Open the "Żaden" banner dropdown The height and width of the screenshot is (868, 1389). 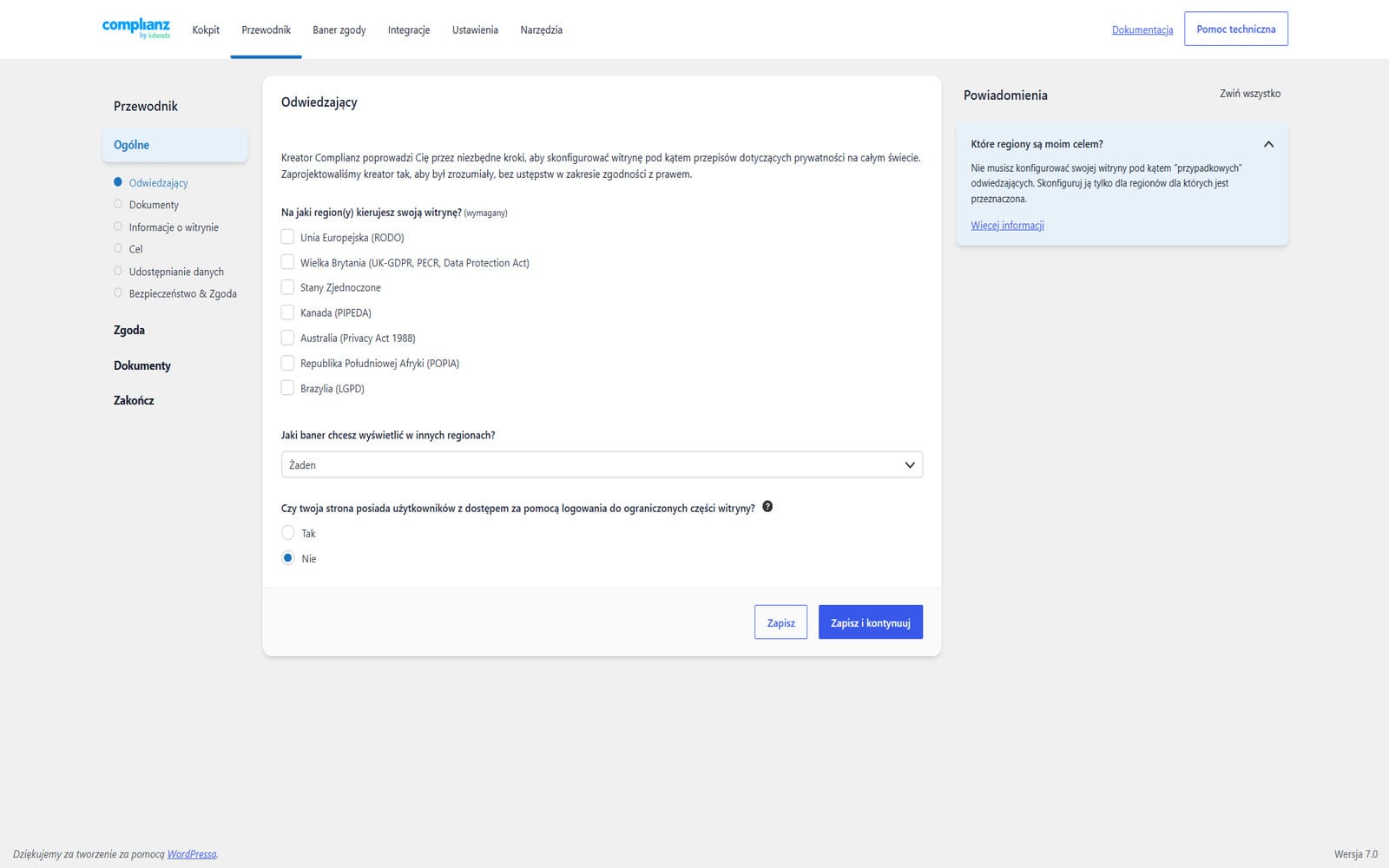click(x=602, y=464)
